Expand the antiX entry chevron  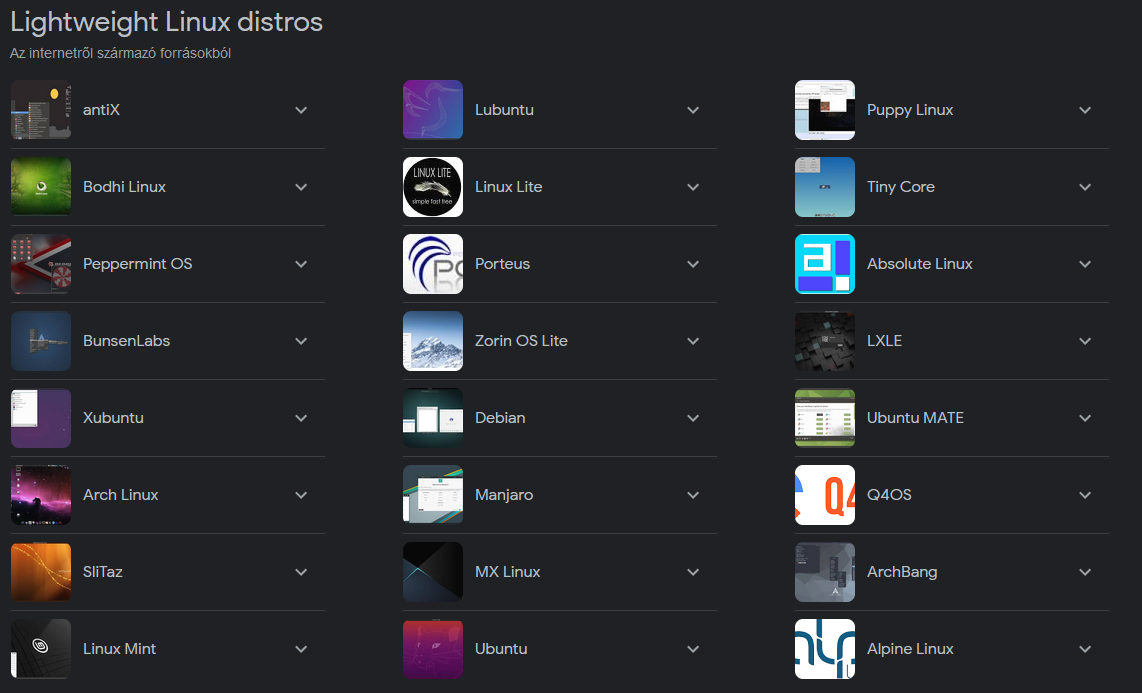[x=301, y=110]
